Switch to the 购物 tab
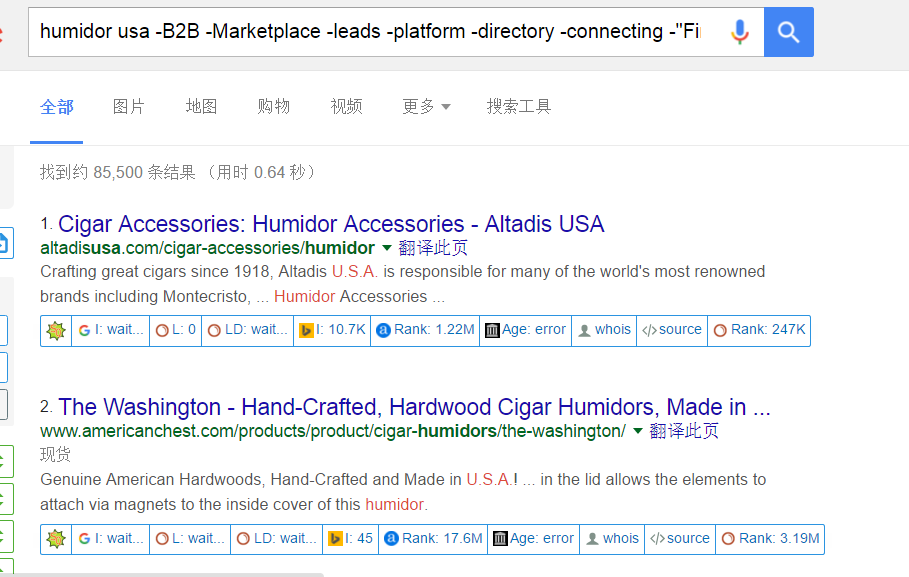The width and height of the screenshot is (909, 577). (274, 107)
